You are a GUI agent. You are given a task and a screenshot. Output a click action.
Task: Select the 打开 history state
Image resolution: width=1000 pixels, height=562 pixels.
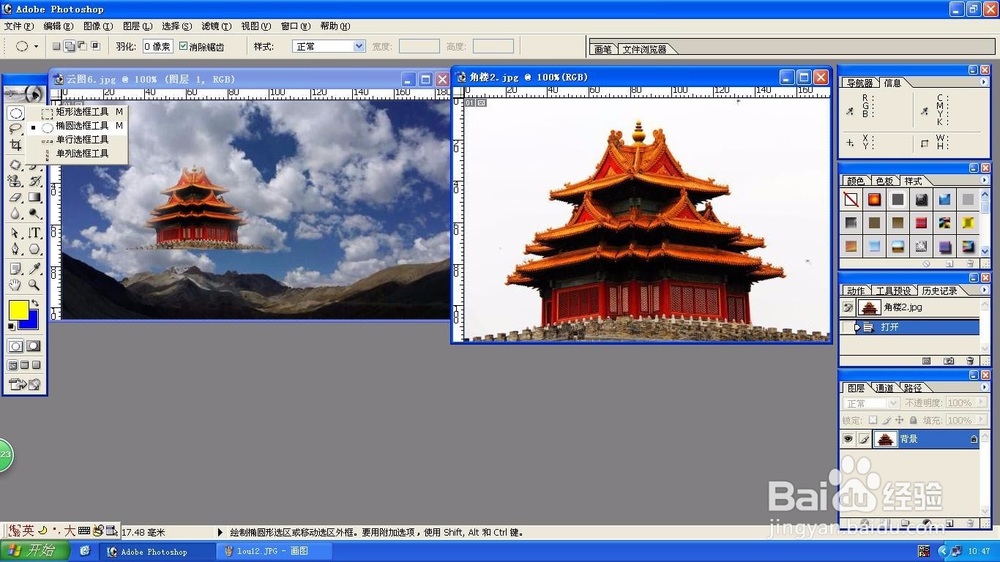[911, 327]
